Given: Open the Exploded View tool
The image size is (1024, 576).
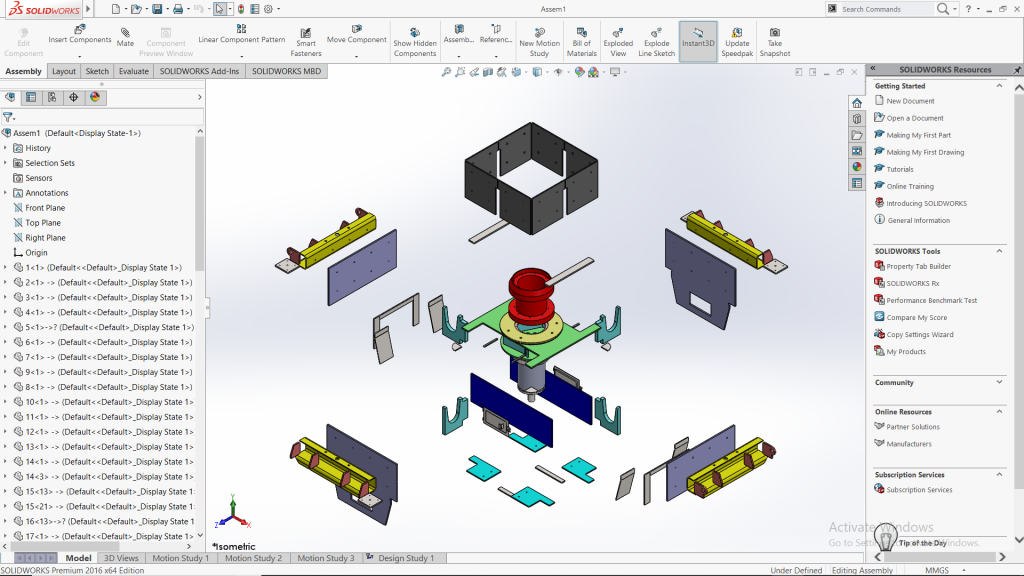Looking at the screenshot, I should [618, 41].
